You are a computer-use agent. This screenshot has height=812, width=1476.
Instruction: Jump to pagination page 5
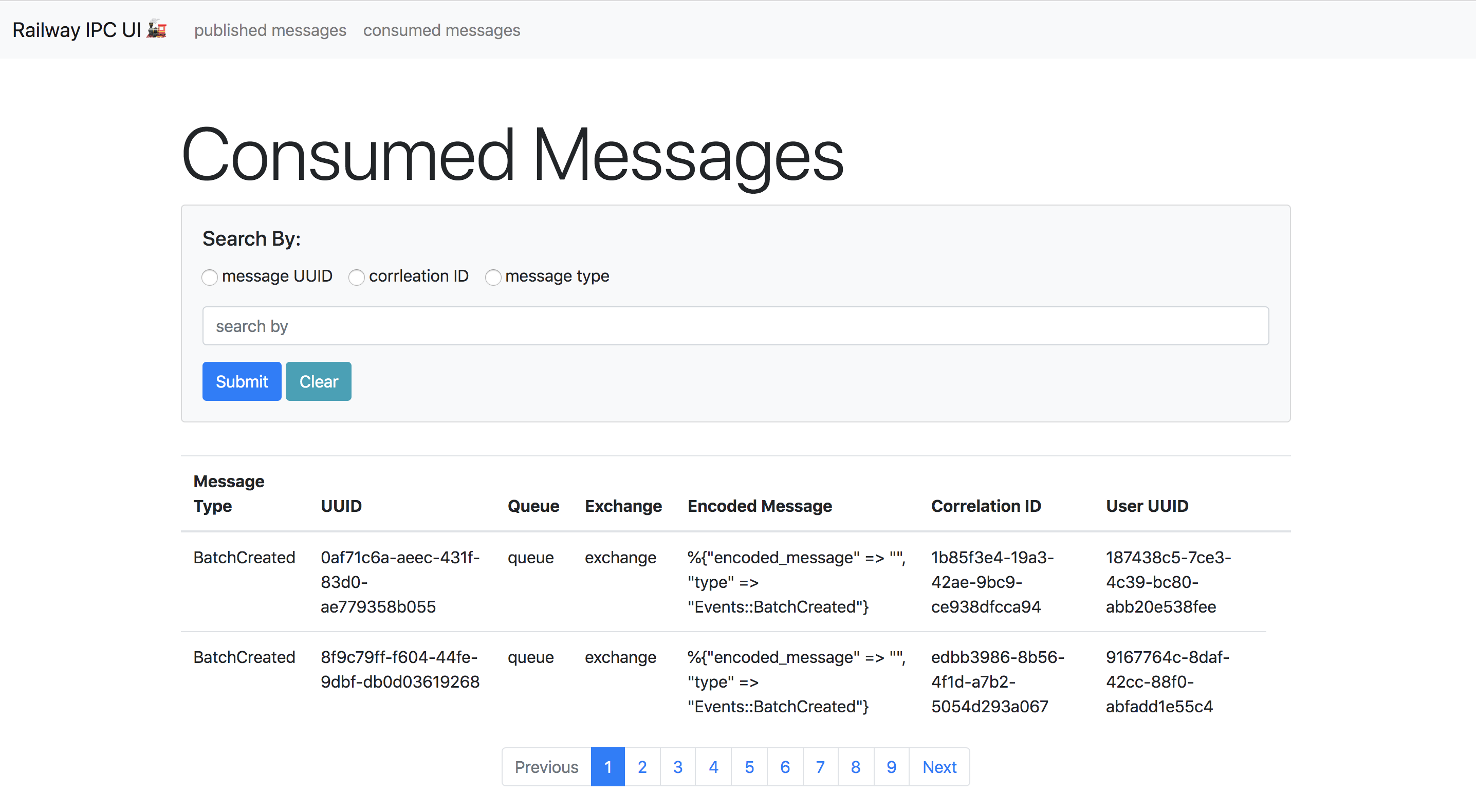[749, 767]
